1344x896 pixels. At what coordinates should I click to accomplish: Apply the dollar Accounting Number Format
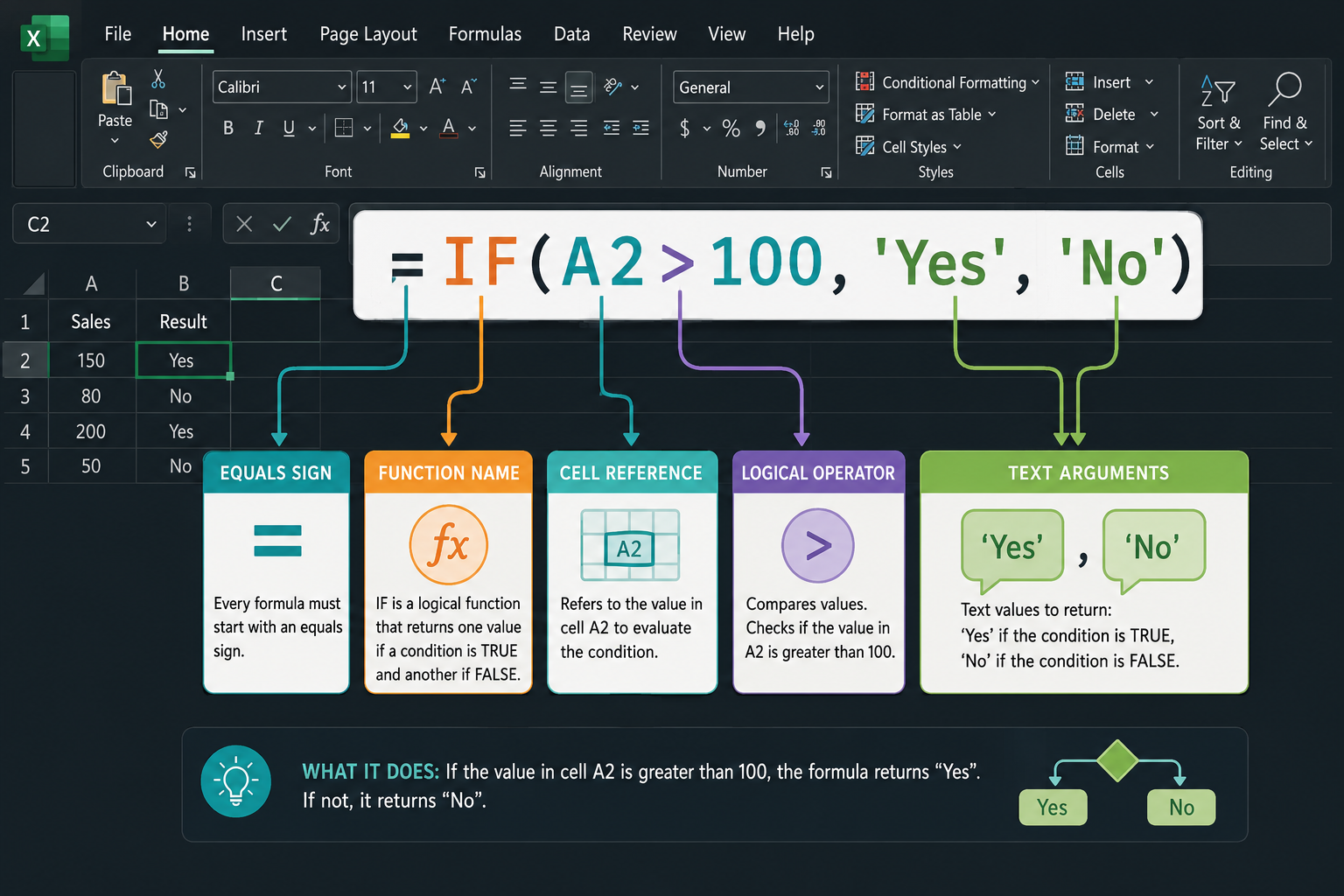[x=684, y=129]
